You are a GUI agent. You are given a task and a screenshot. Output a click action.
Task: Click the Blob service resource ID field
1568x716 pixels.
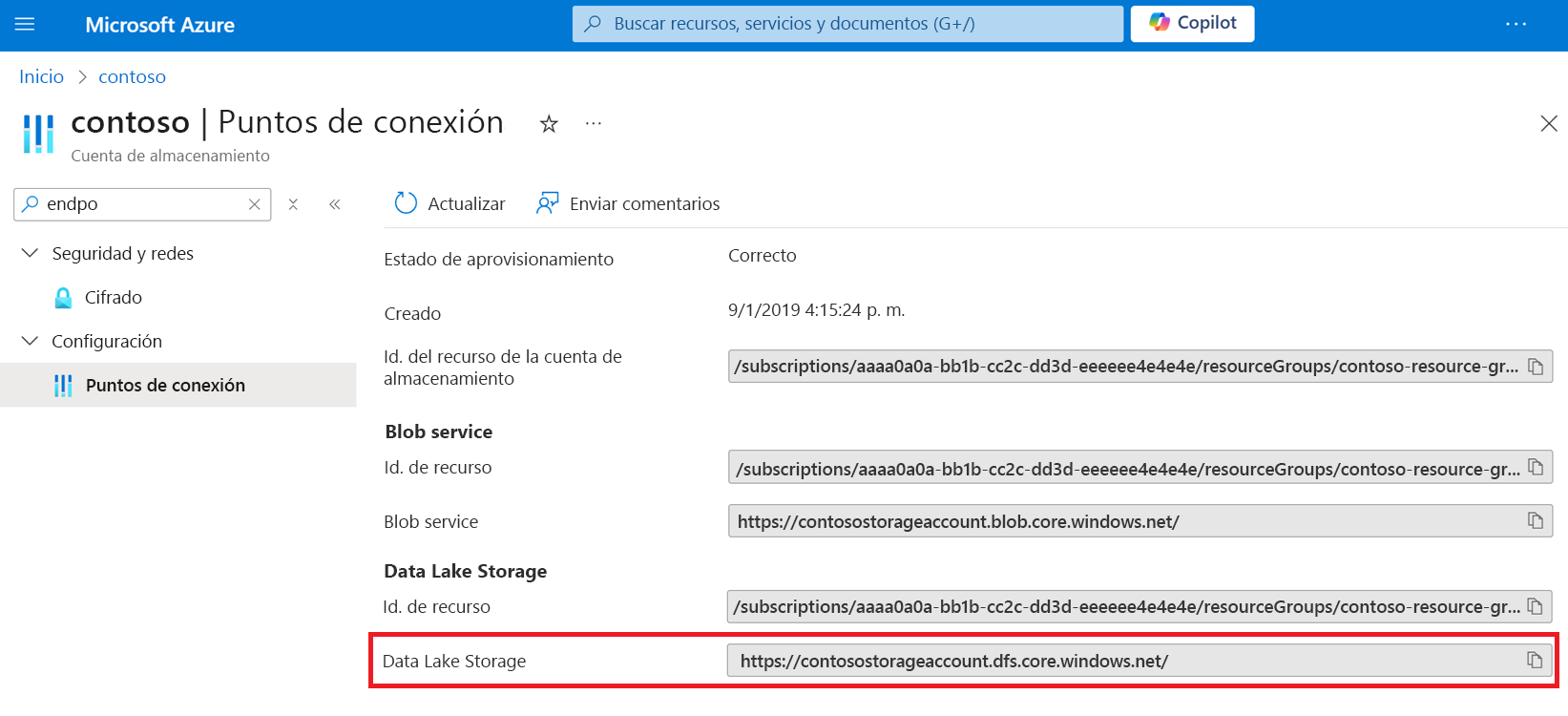(x=1140, y=469)
